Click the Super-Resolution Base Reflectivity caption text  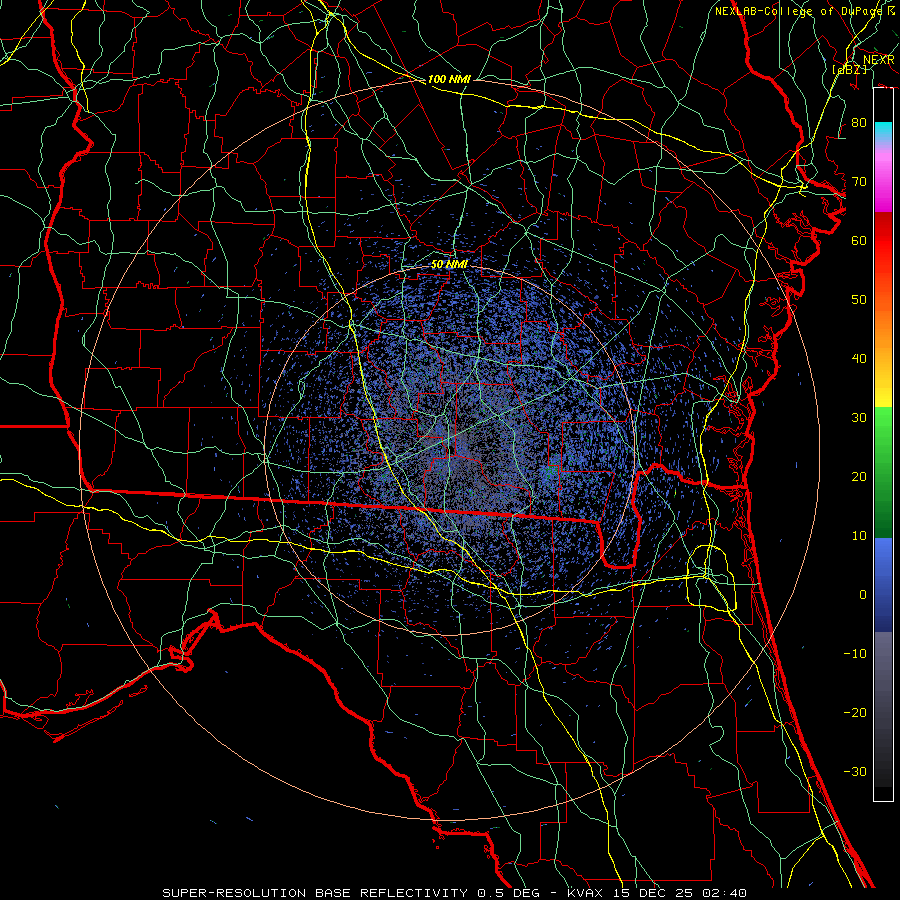455,893
